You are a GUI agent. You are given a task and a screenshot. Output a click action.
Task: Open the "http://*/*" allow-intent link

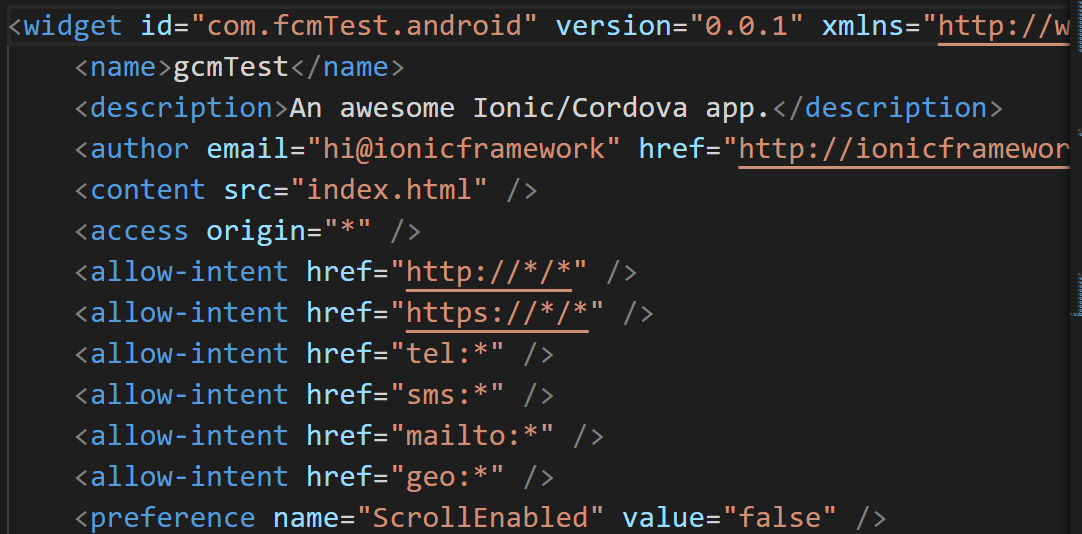pyautogui.click(x=489, y=272)
